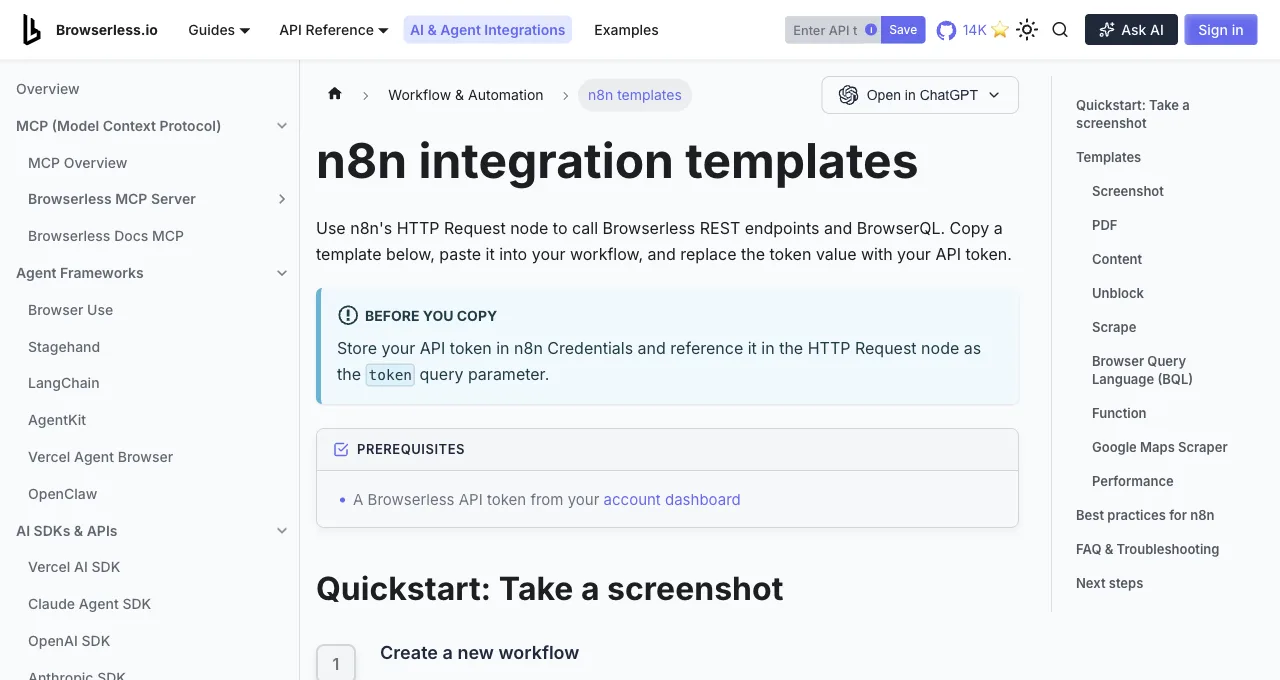Screen dimensions: 1280x680
Task: Open search with magnifier icon
Action: [x=1060, y=30]
